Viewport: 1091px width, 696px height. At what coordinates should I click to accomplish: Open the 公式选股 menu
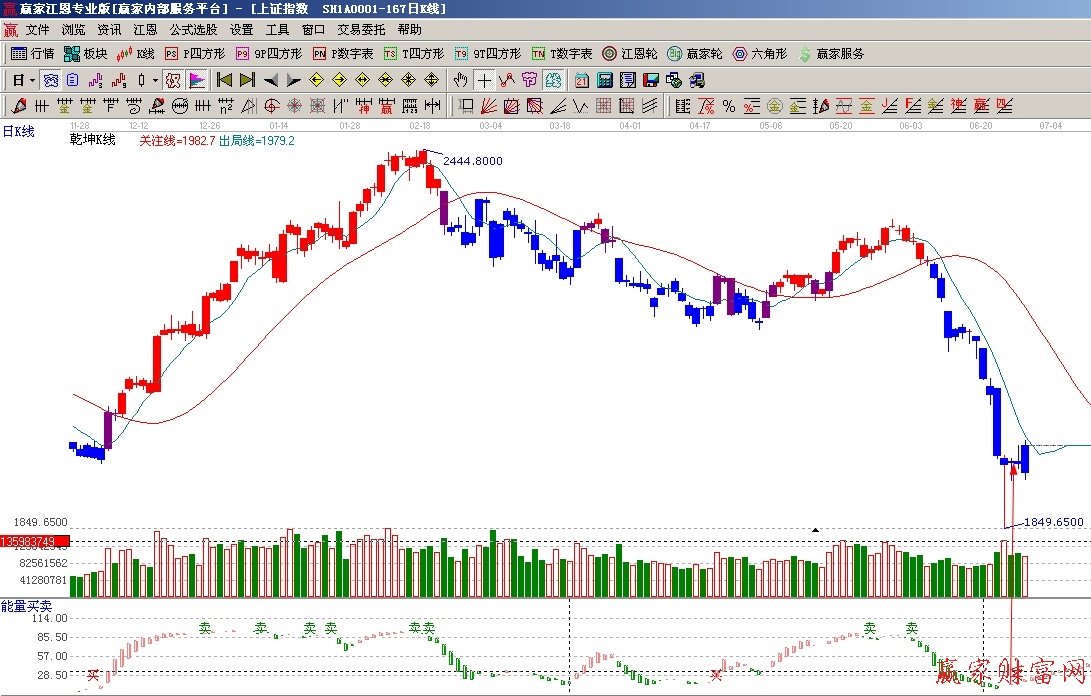tap(193, 30)
